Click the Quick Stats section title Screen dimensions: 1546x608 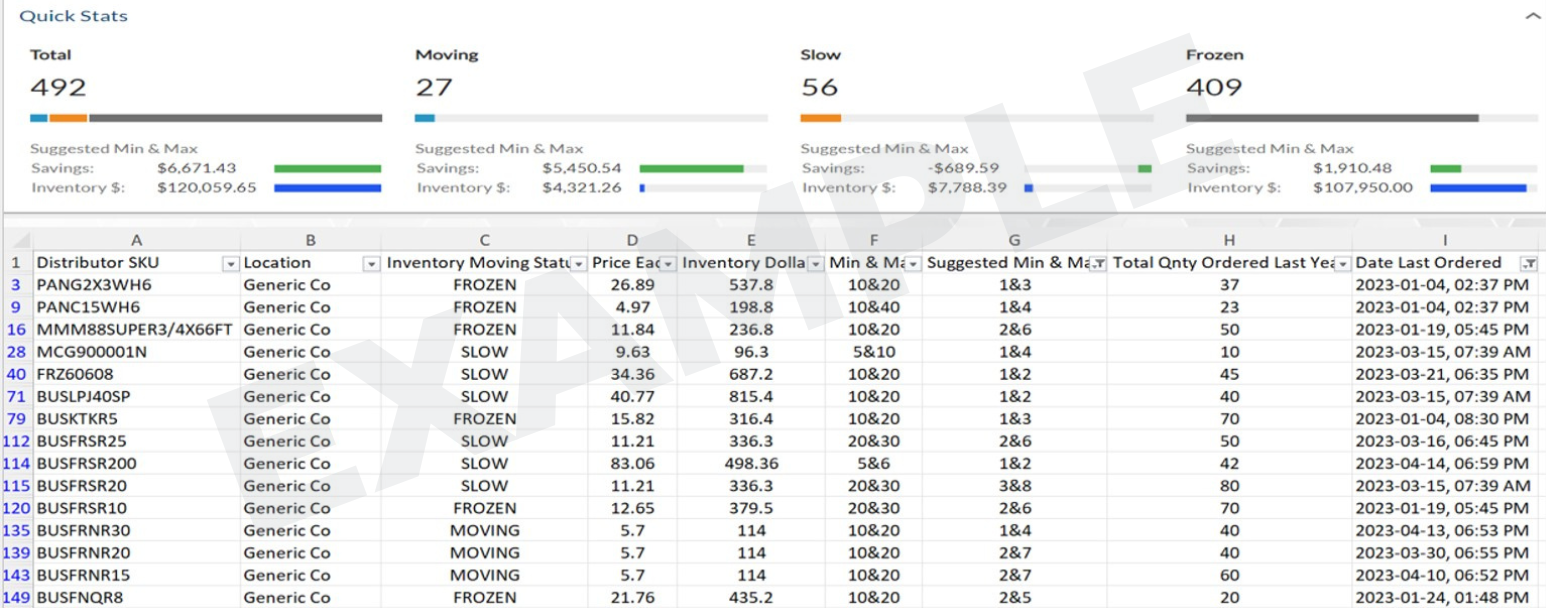(x=74, y=16)
